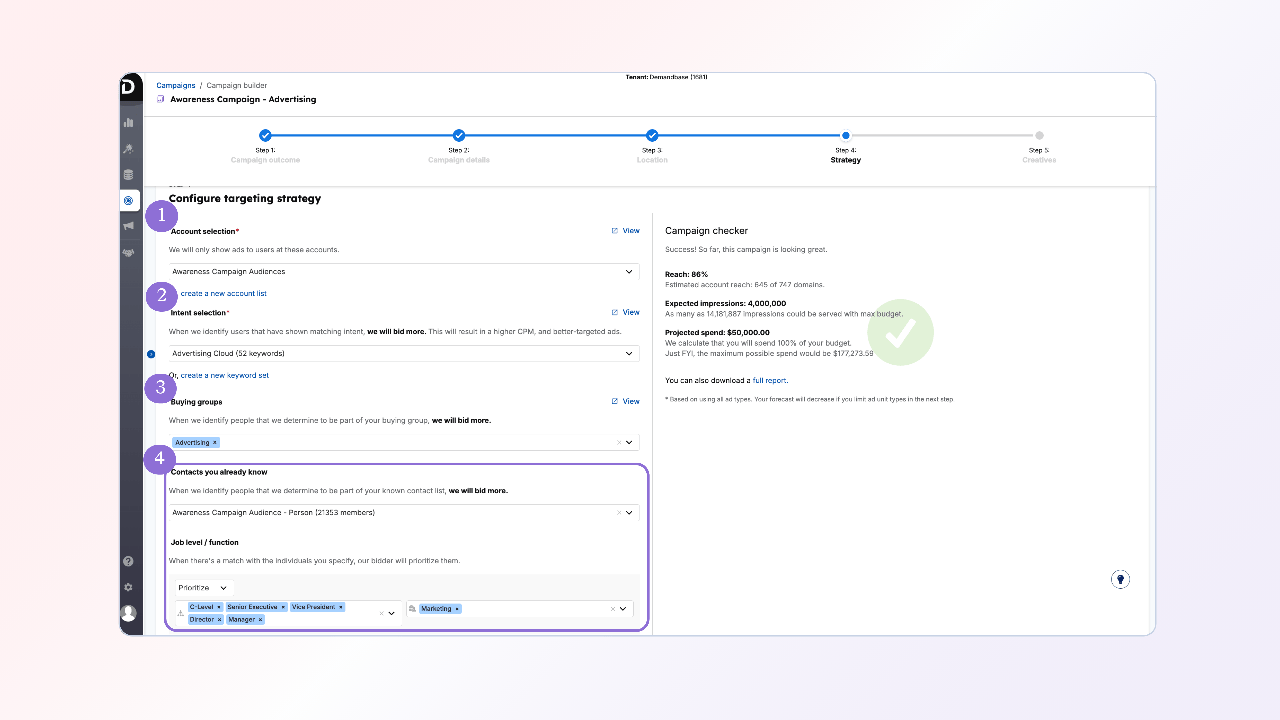Remove the Advertising buying group tag
This screenshot has width=1280, height=720.
pos(214,442)
